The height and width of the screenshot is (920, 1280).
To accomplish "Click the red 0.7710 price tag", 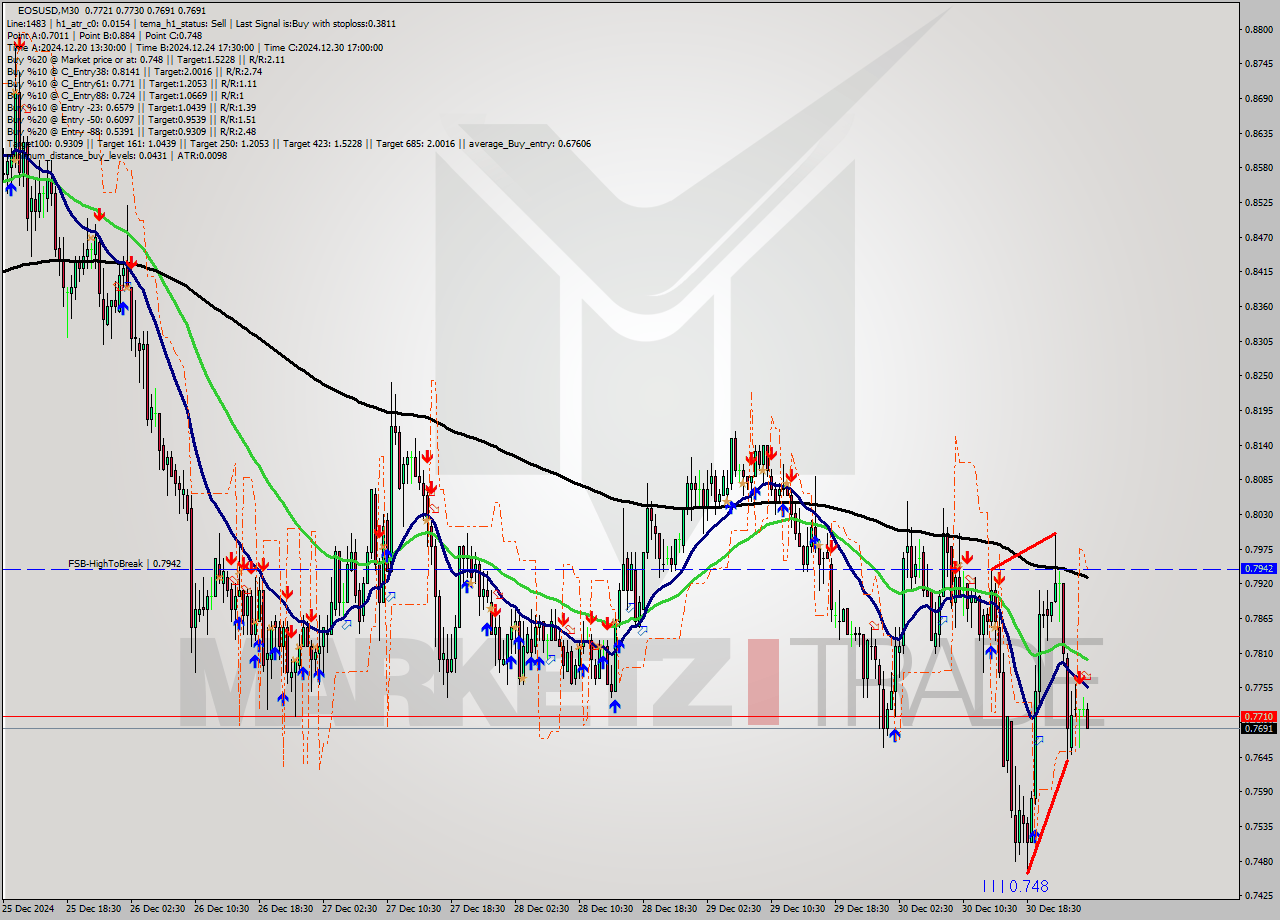I will pos(1259,717).
